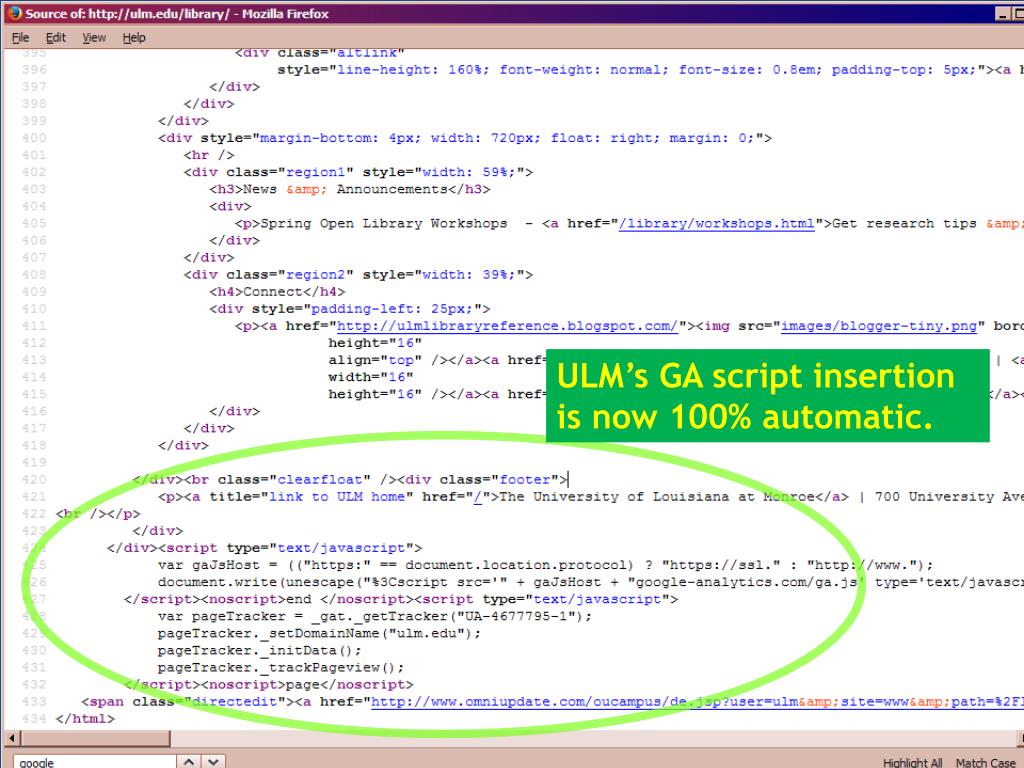The height and width of the screenshot is (768, 1024).
Task: Follow the /library/workshops.html link
Action: (716, 223)
